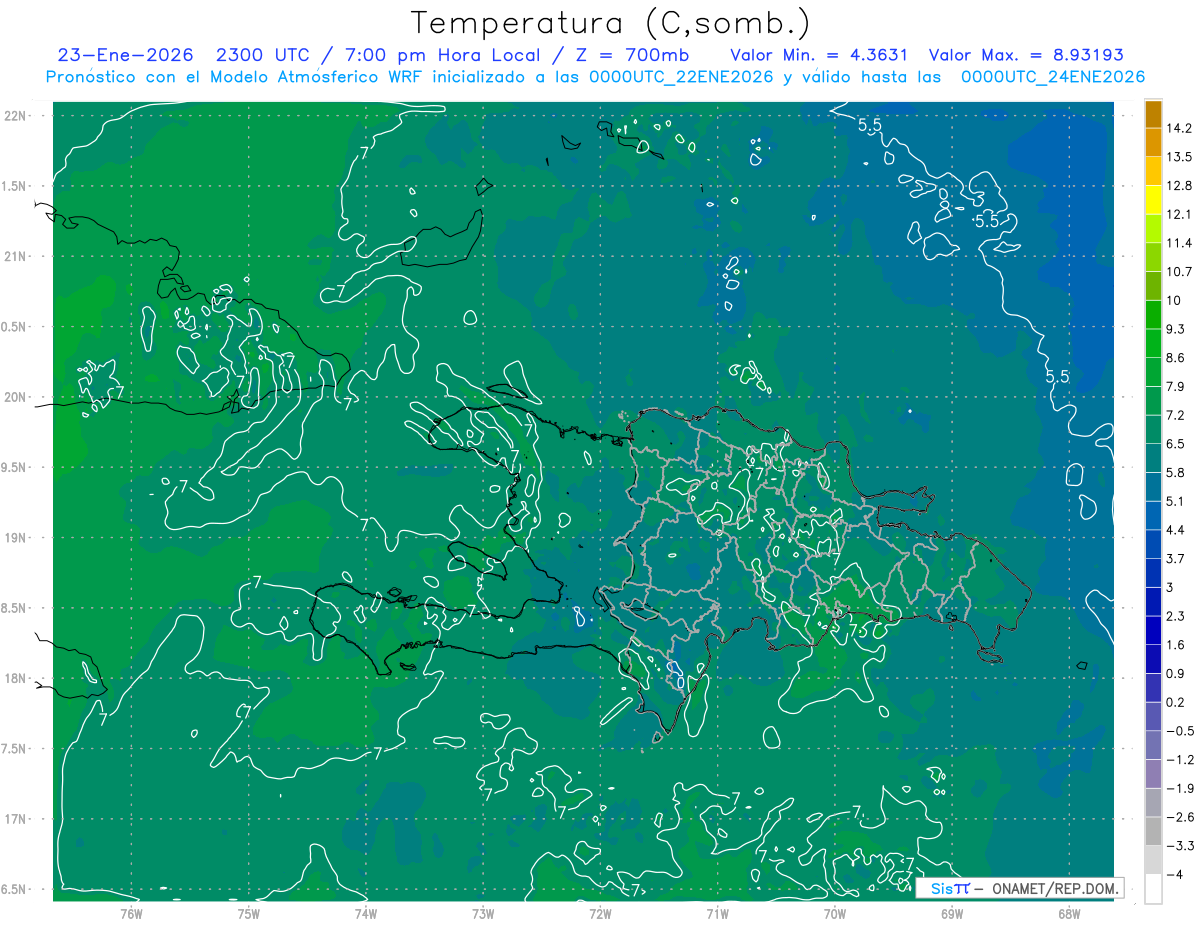Click the "76W" longitude axis label
1200x927 pixels.
[132, 913]
